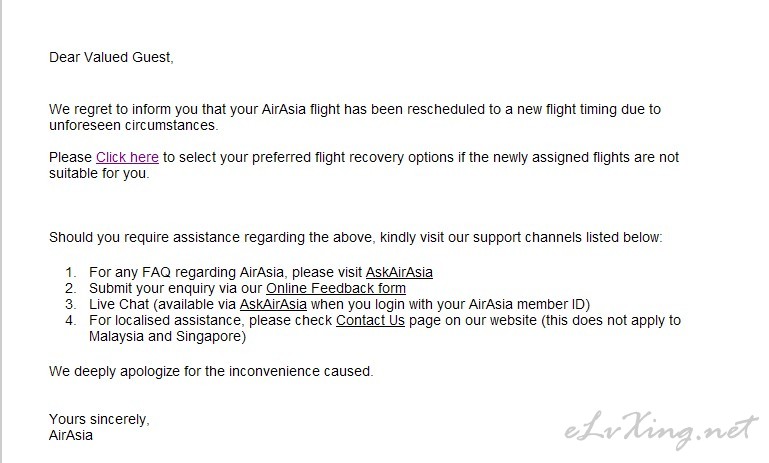Open the Contact Us link
This screenshot has height=463, width=769.
tap(370, 321)
